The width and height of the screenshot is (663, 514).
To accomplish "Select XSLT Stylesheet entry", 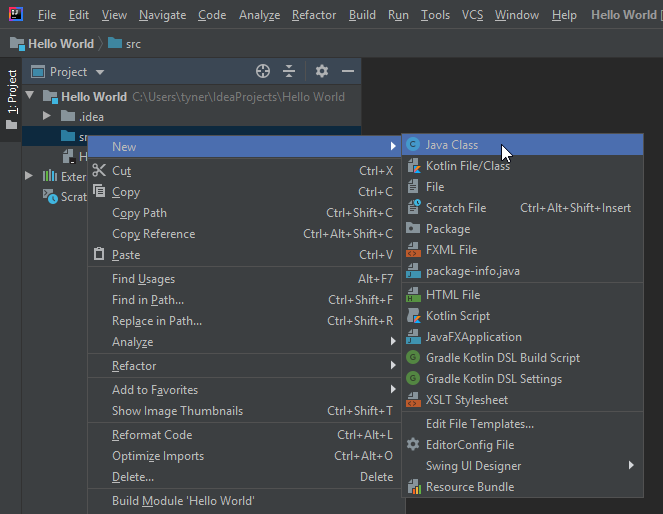I will 466,400.
